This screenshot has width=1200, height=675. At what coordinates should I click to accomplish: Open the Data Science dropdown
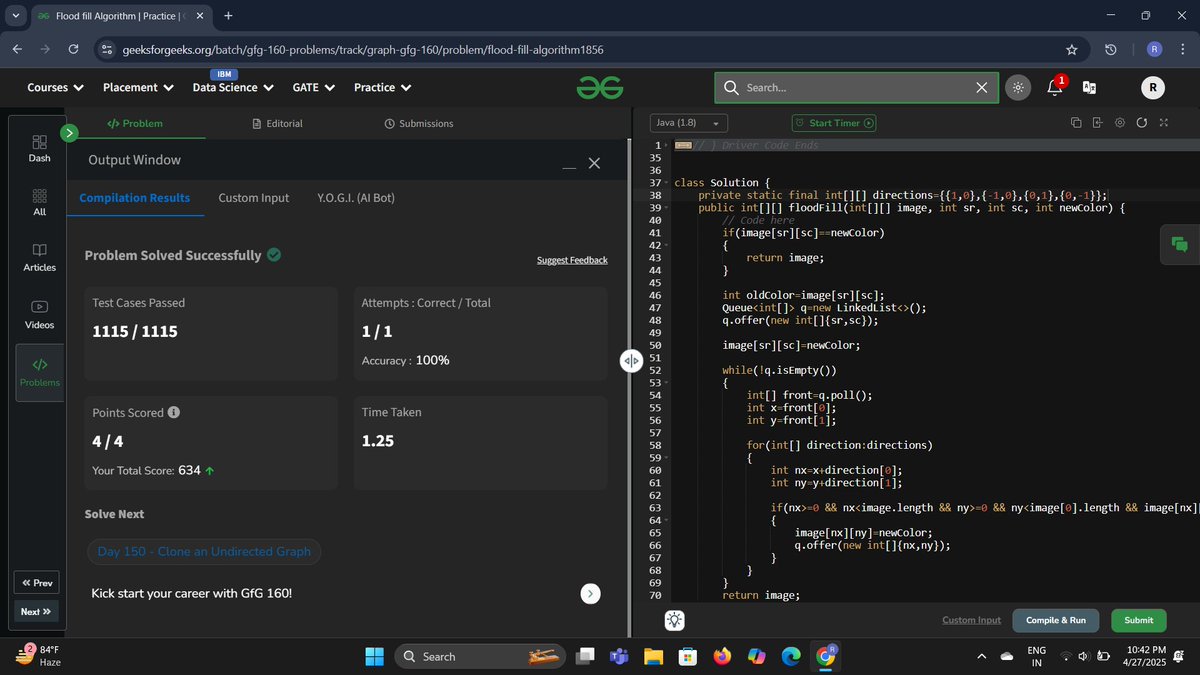click(x=233, y=88)
